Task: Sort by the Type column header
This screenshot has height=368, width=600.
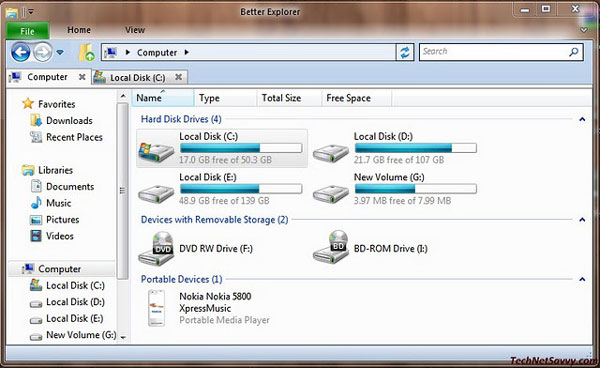Action: click(225, 98)
